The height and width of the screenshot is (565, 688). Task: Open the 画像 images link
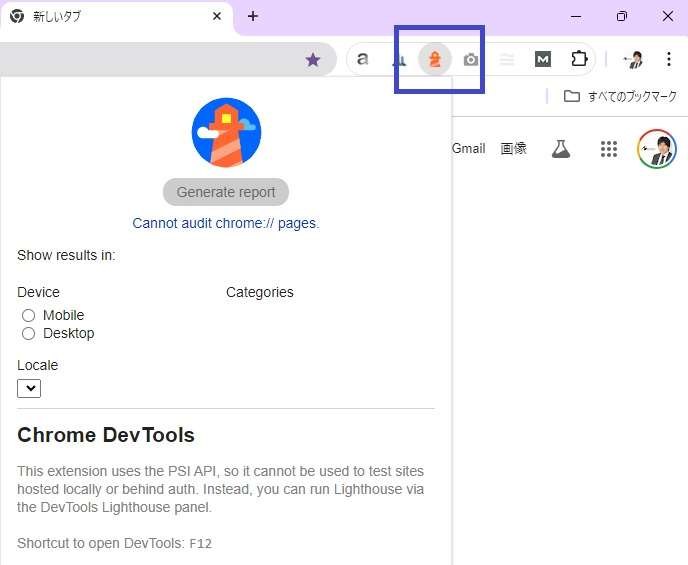tap(513, 149)
